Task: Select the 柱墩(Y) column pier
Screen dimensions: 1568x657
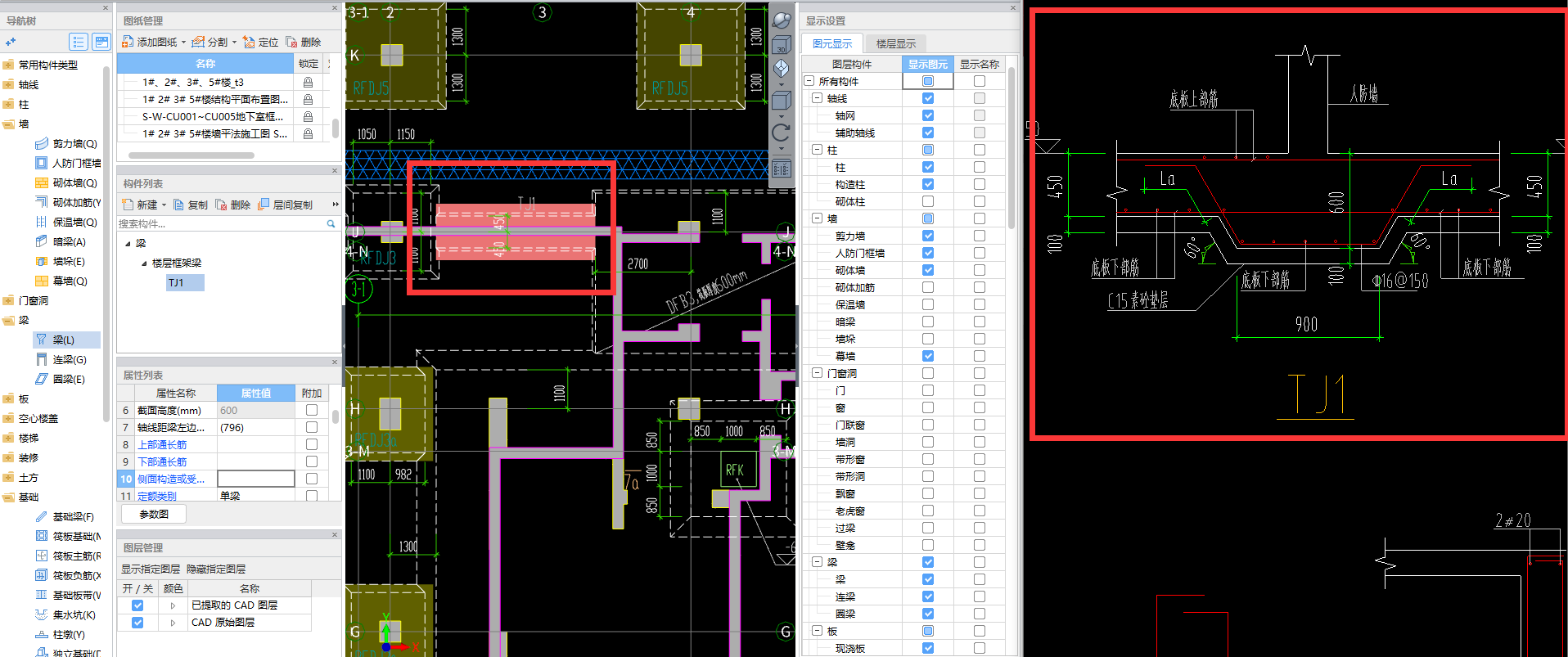Action: pos(61,634)
